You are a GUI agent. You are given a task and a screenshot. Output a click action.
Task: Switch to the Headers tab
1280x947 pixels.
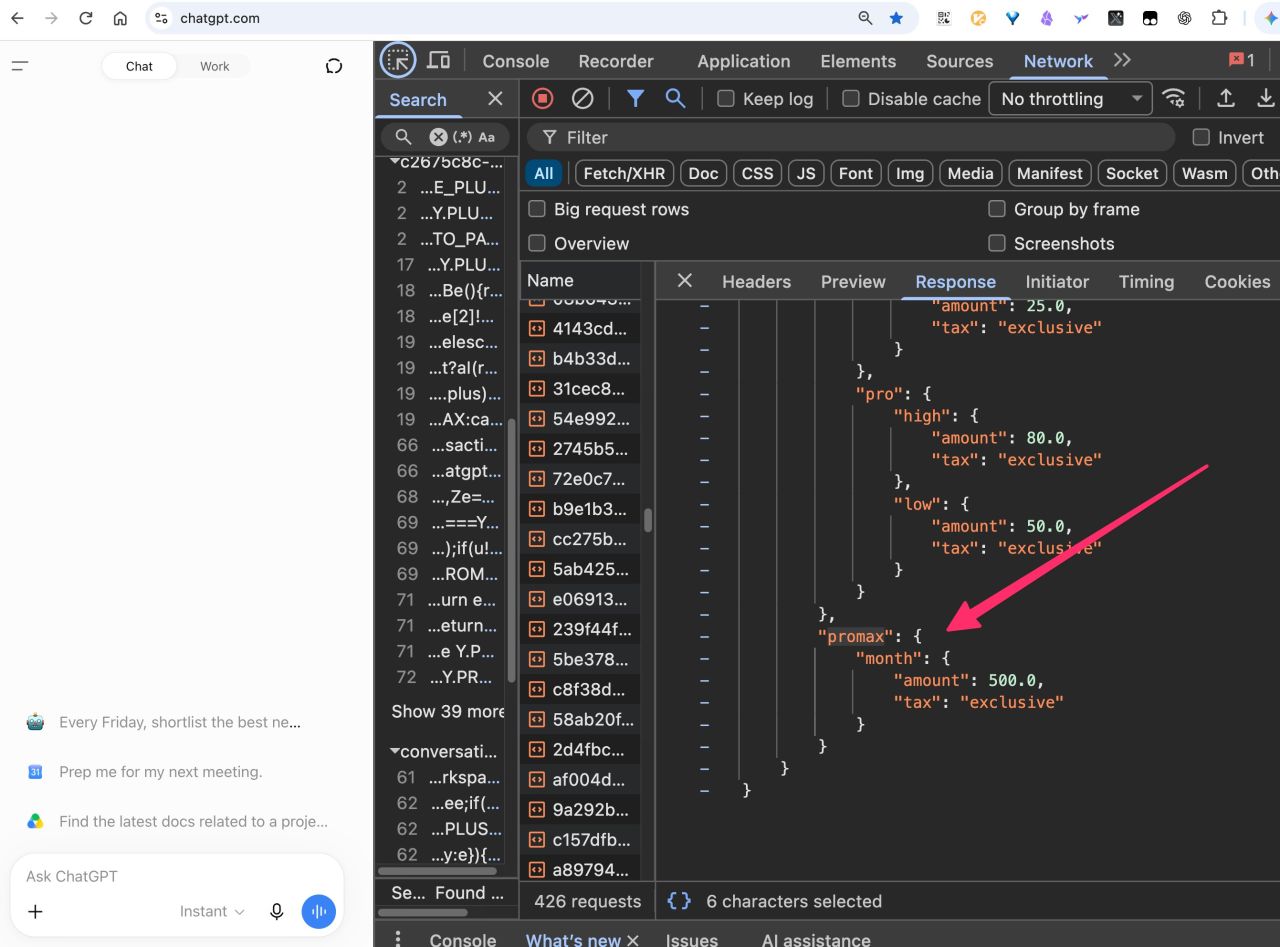tap(756, 281)
